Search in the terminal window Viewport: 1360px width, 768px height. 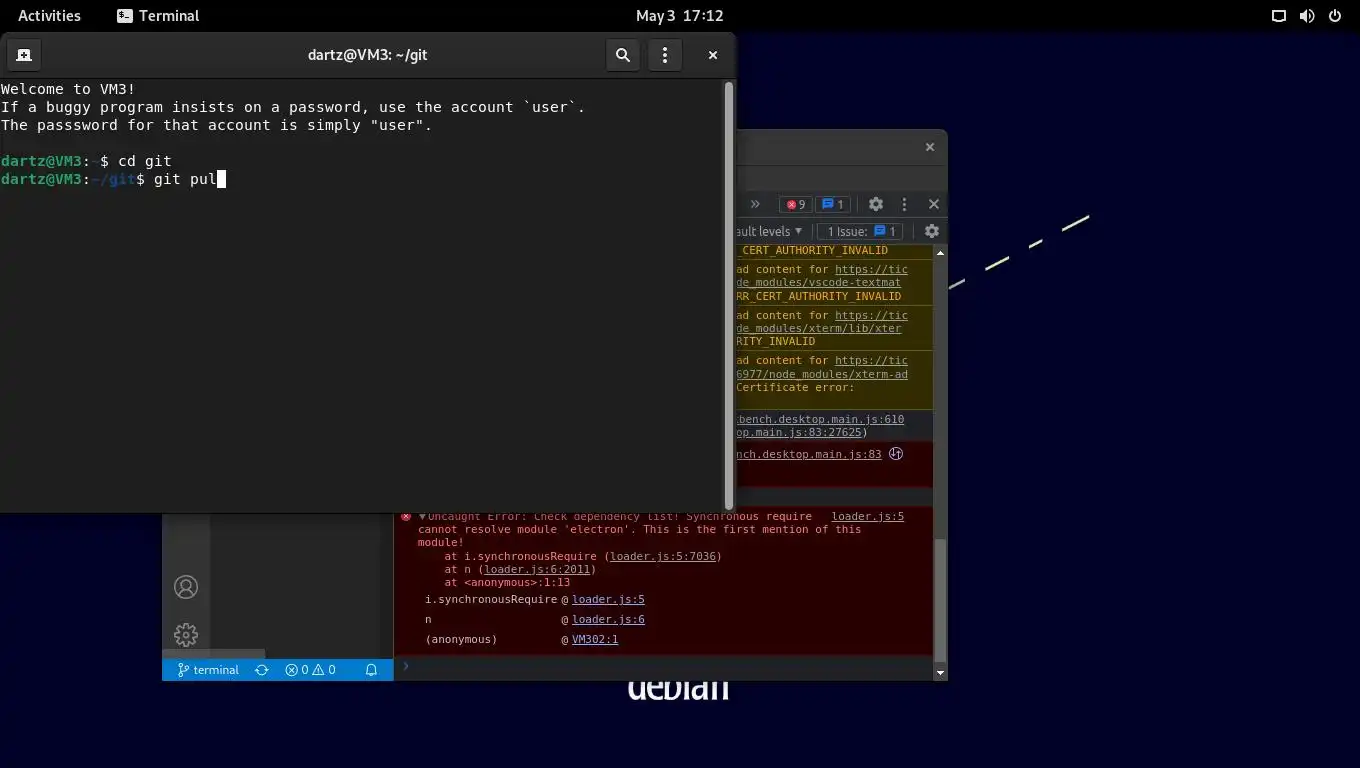pos(623,55)
